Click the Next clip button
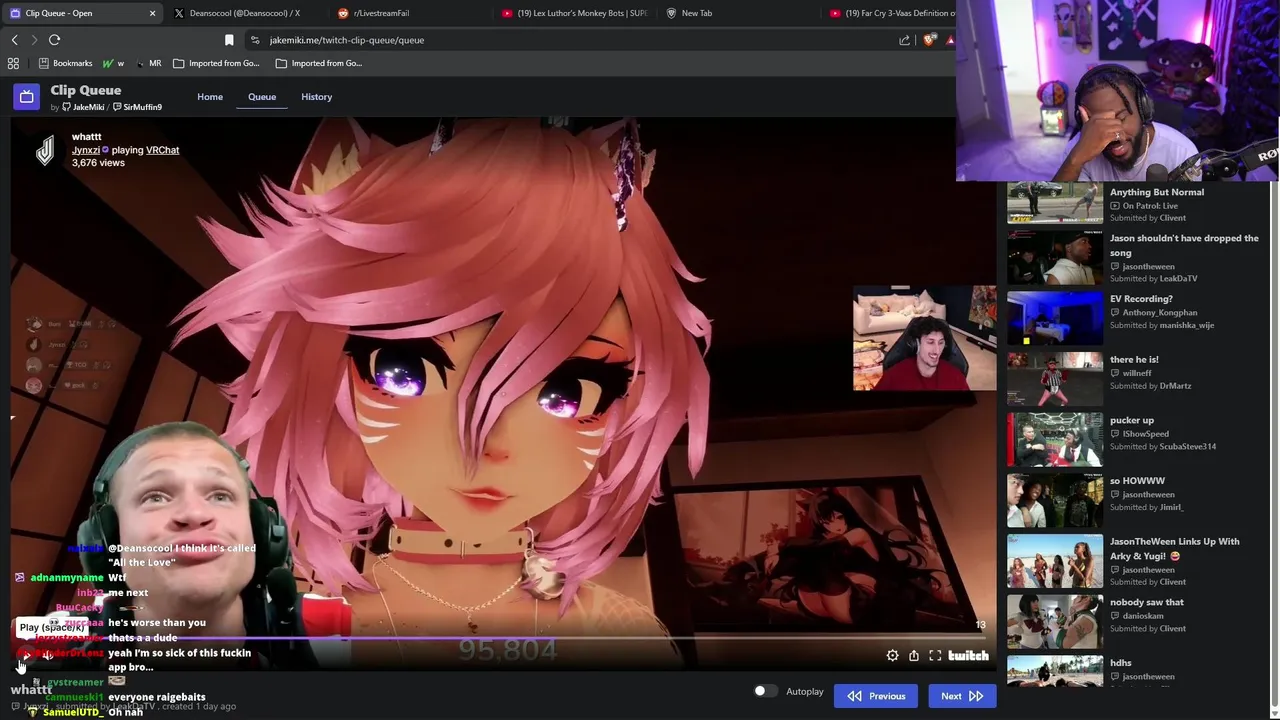 [x=962, y=696]
